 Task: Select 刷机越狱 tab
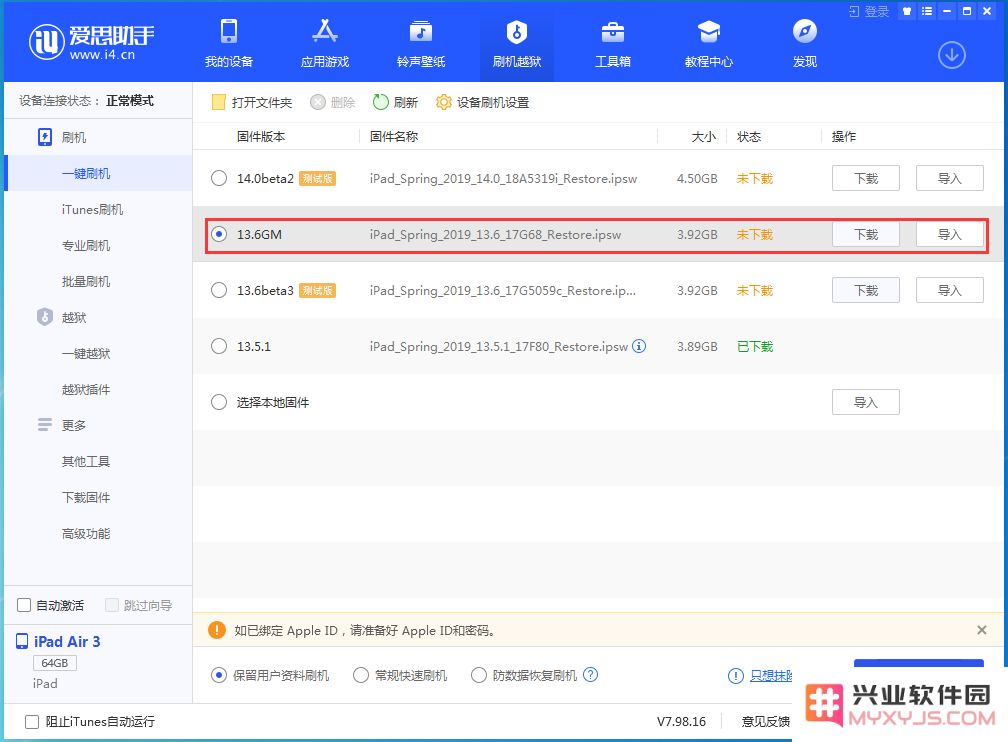[x=517, y=43]
